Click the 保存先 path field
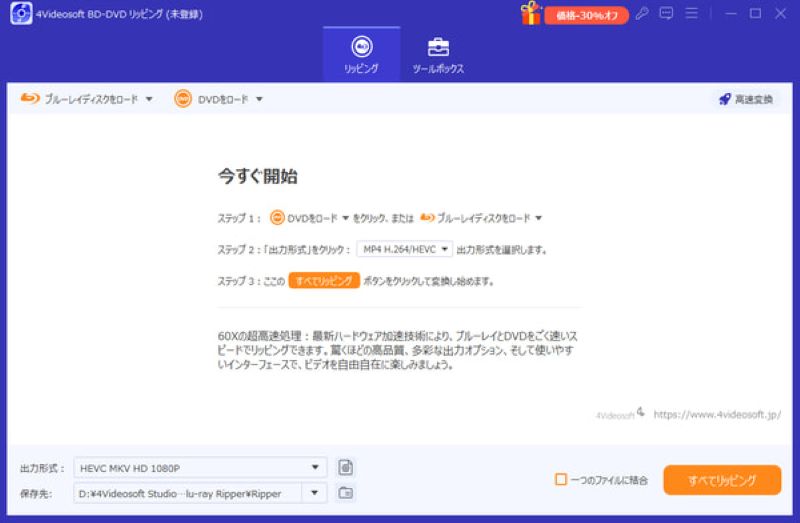800x523 pixels. [x=187, y=493]
